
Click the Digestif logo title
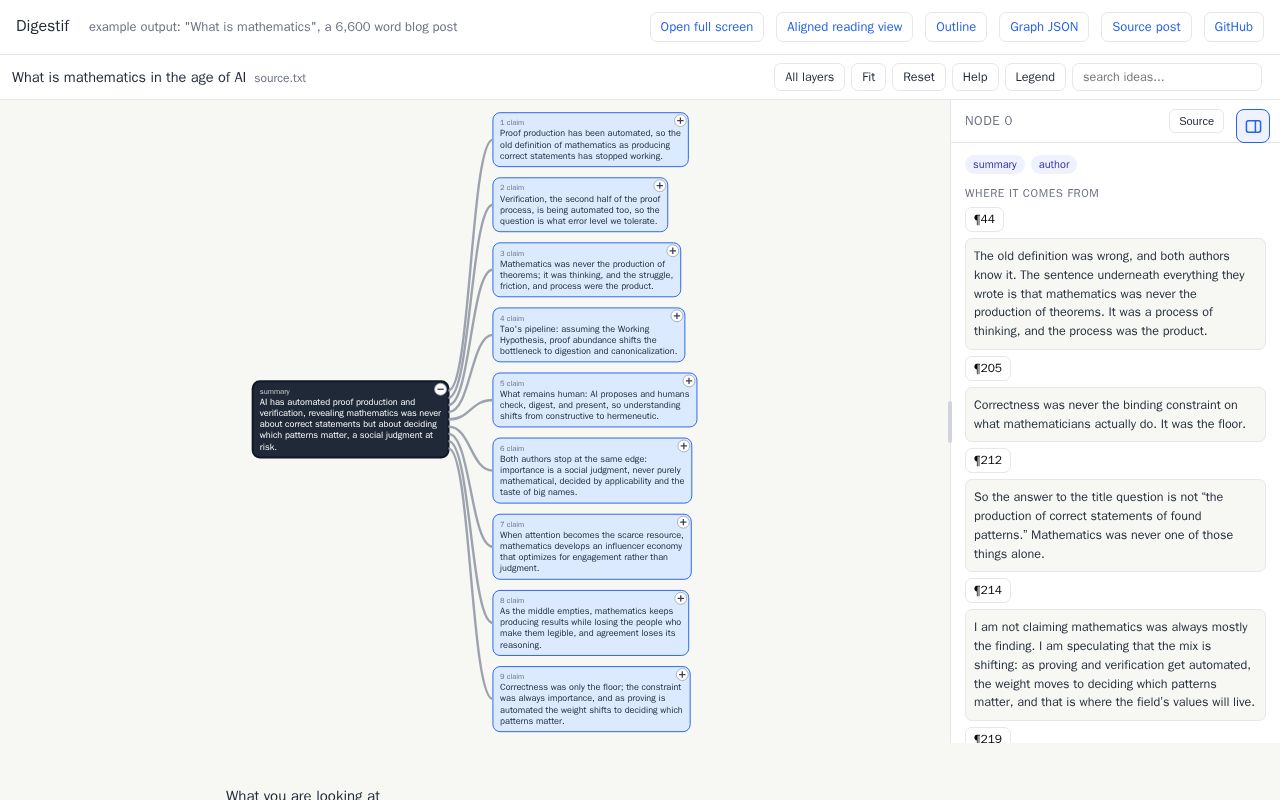(42, 26)
